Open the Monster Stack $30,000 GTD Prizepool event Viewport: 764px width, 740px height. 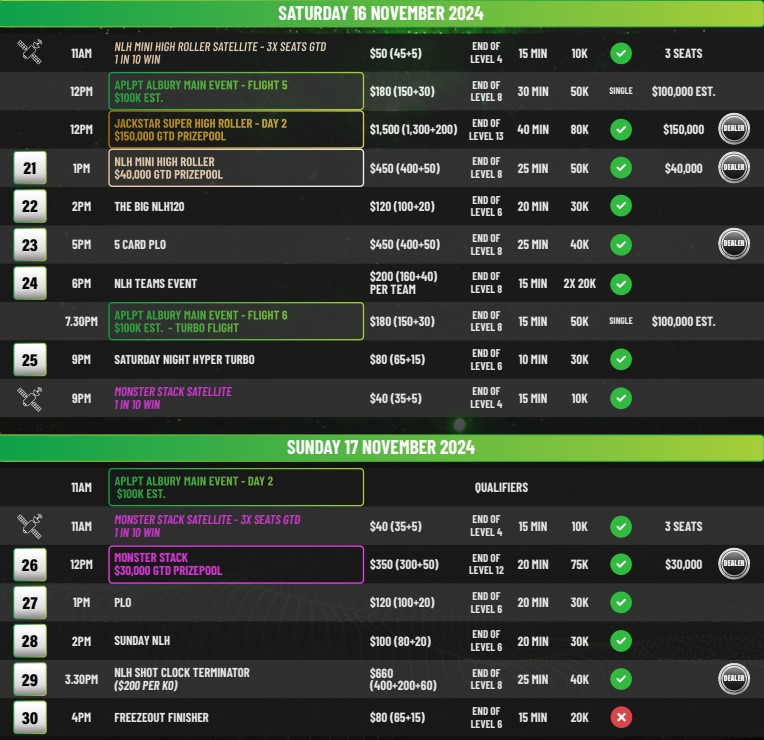click(x=237, y=564)
